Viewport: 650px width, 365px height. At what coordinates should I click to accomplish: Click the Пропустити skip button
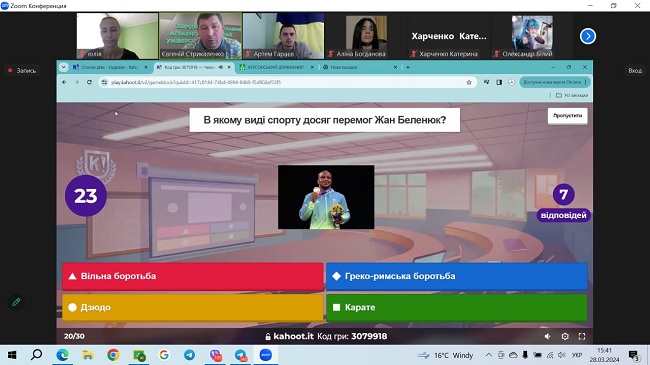pos(567,116)
